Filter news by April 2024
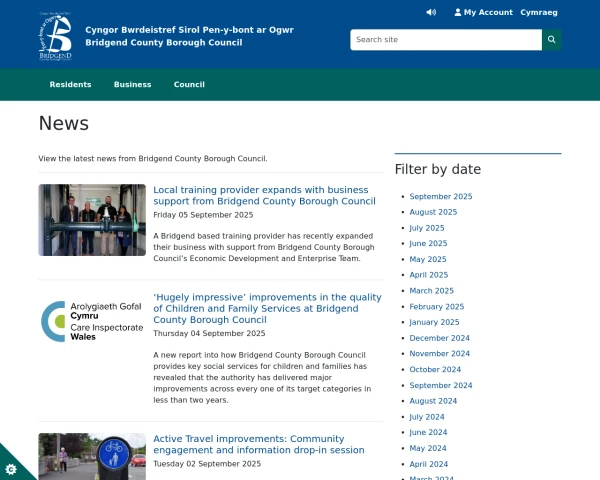This screenshot has width=600, height=480. pyautogui.click(x=429, y=464)
